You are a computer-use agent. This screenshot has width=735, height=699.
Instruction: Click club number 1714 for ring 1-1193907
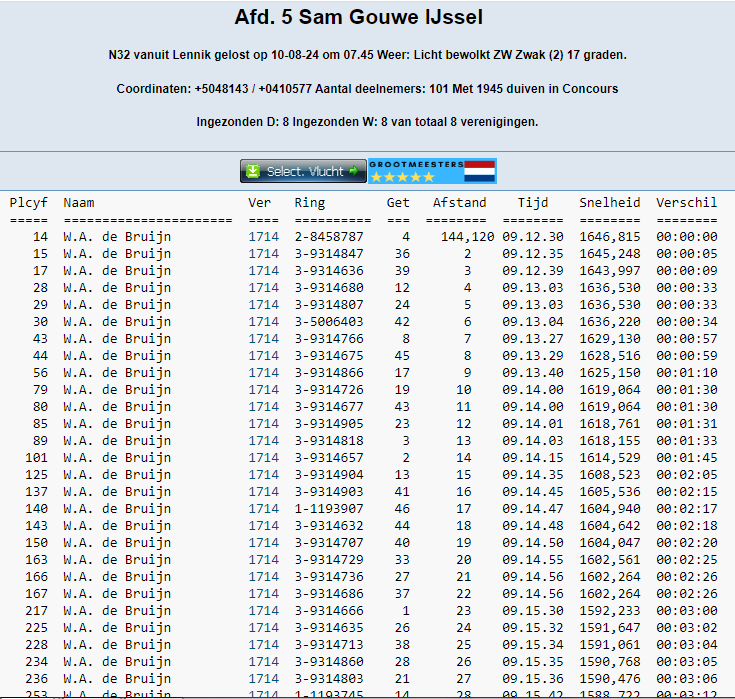tap(264, 509)
